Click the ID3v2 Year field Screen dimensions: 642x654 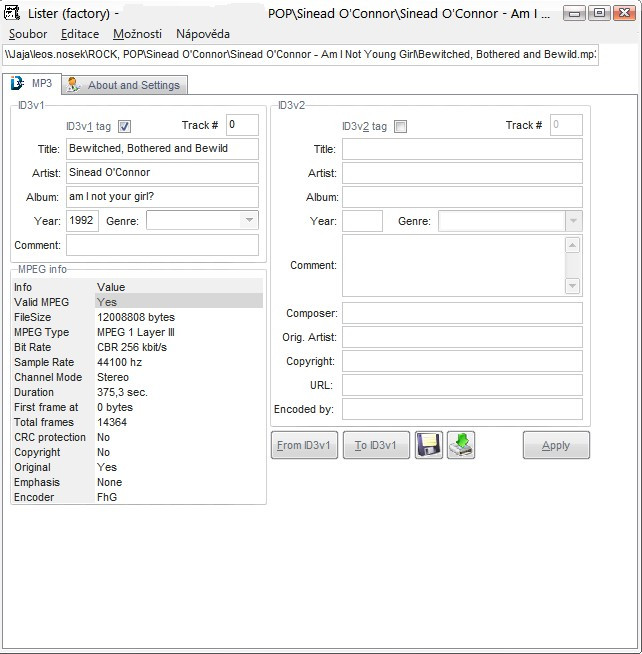[362, 221]
